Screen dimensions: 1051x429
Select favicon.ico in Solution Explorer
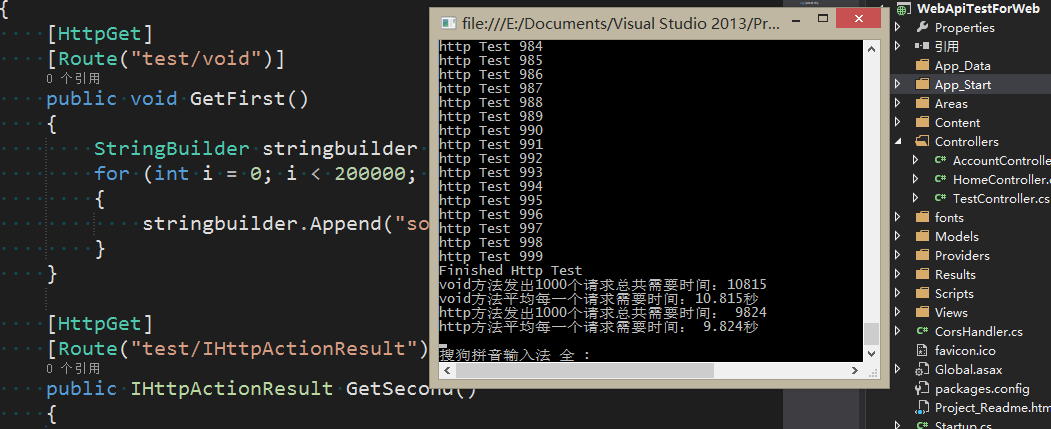point(965,350)
